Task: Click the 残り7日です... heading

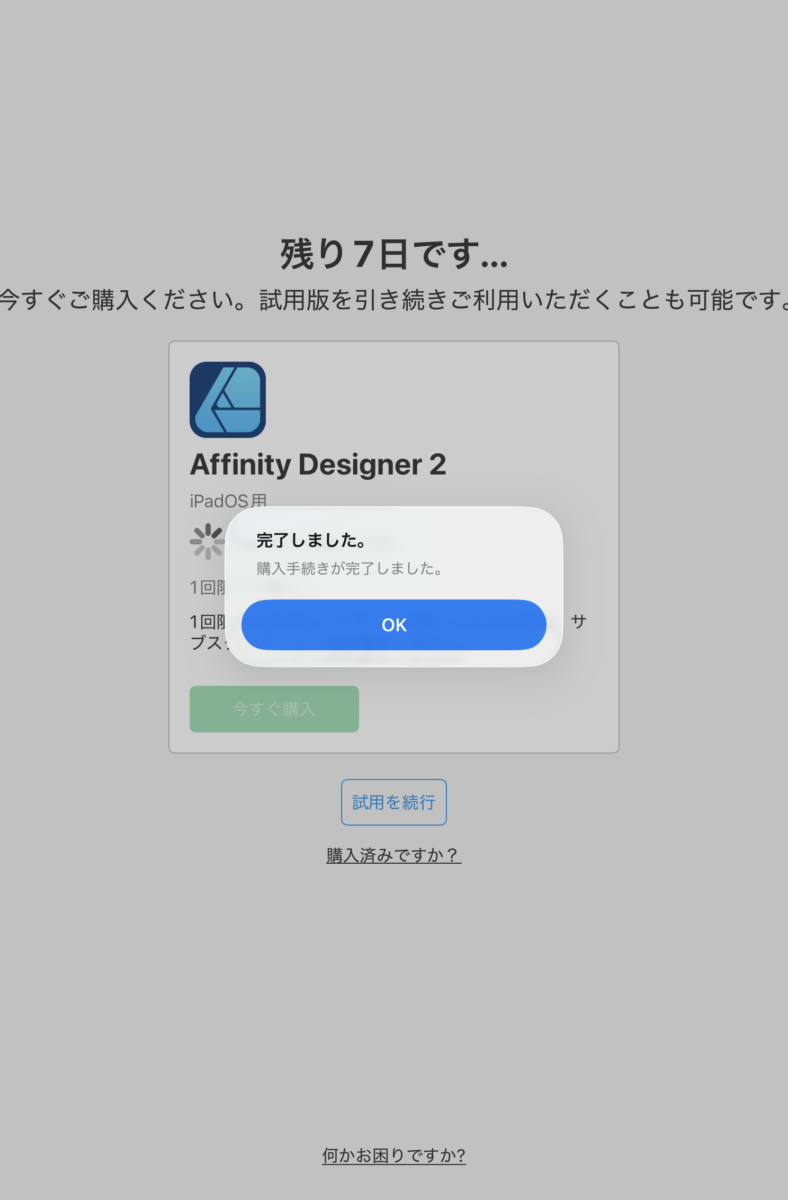Action: (x=394, y=255)
